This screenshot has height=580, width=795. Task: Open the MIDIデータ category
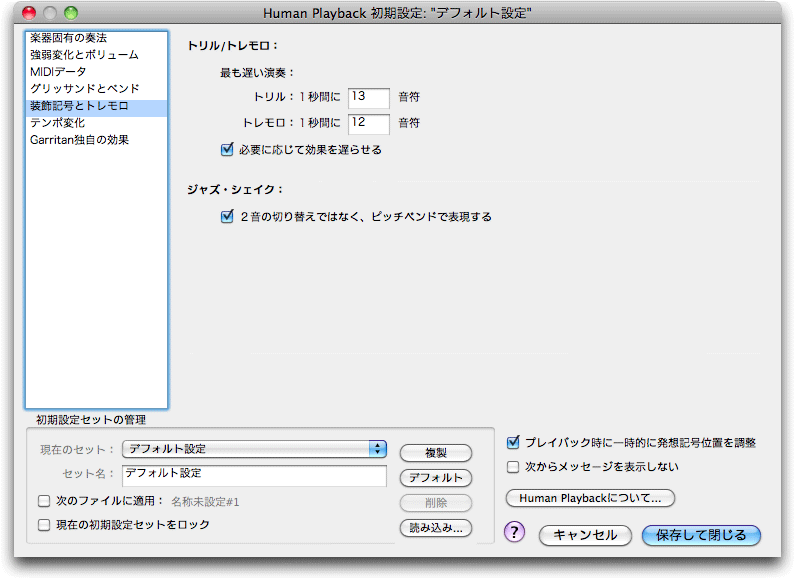[x=96, y=71]
